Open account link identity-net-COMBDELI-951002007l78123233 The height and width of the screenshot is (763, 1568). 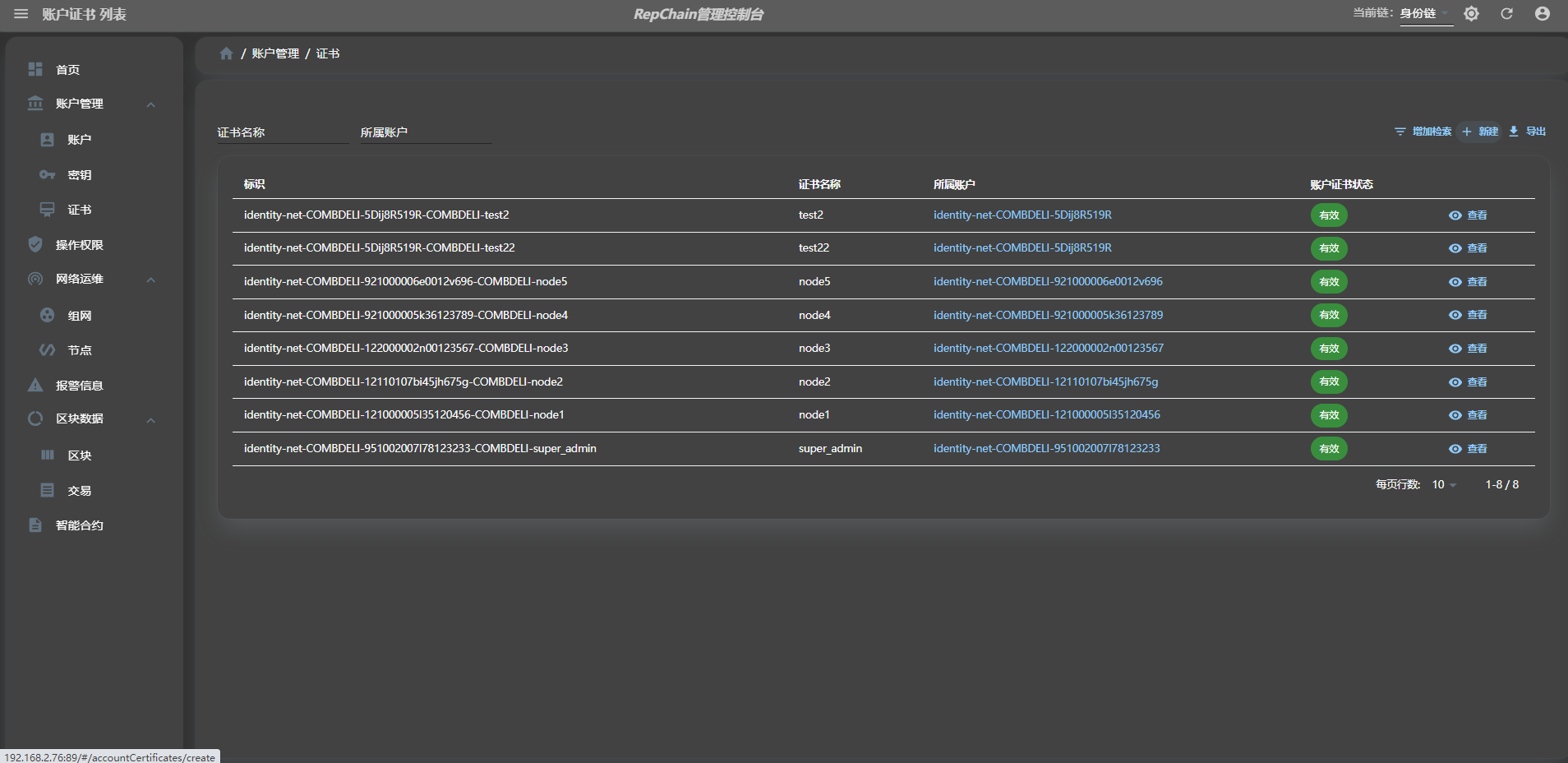tap(1046, 448)
